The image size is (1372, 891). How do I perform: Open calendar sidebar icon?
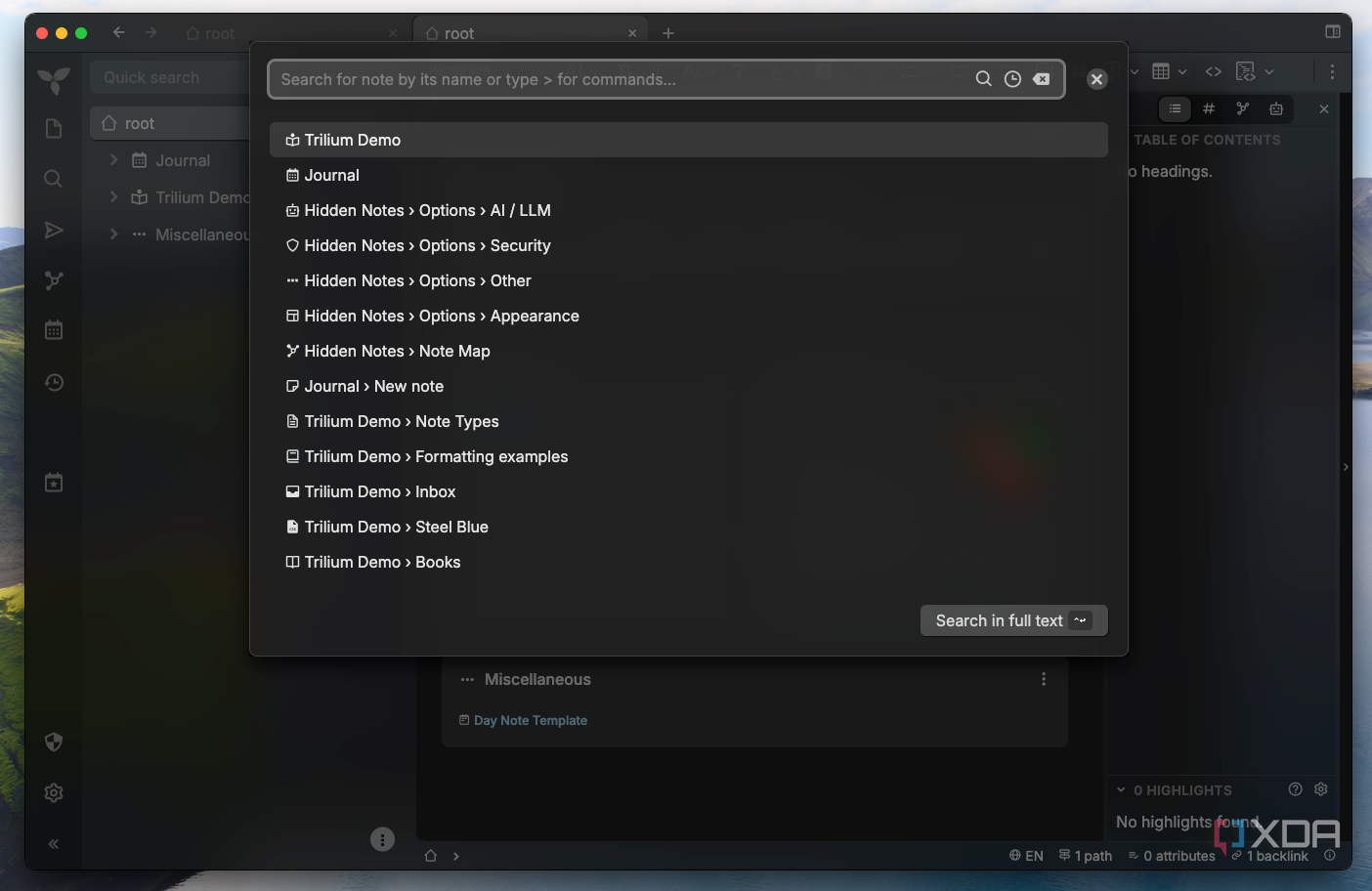pos(54,330)
